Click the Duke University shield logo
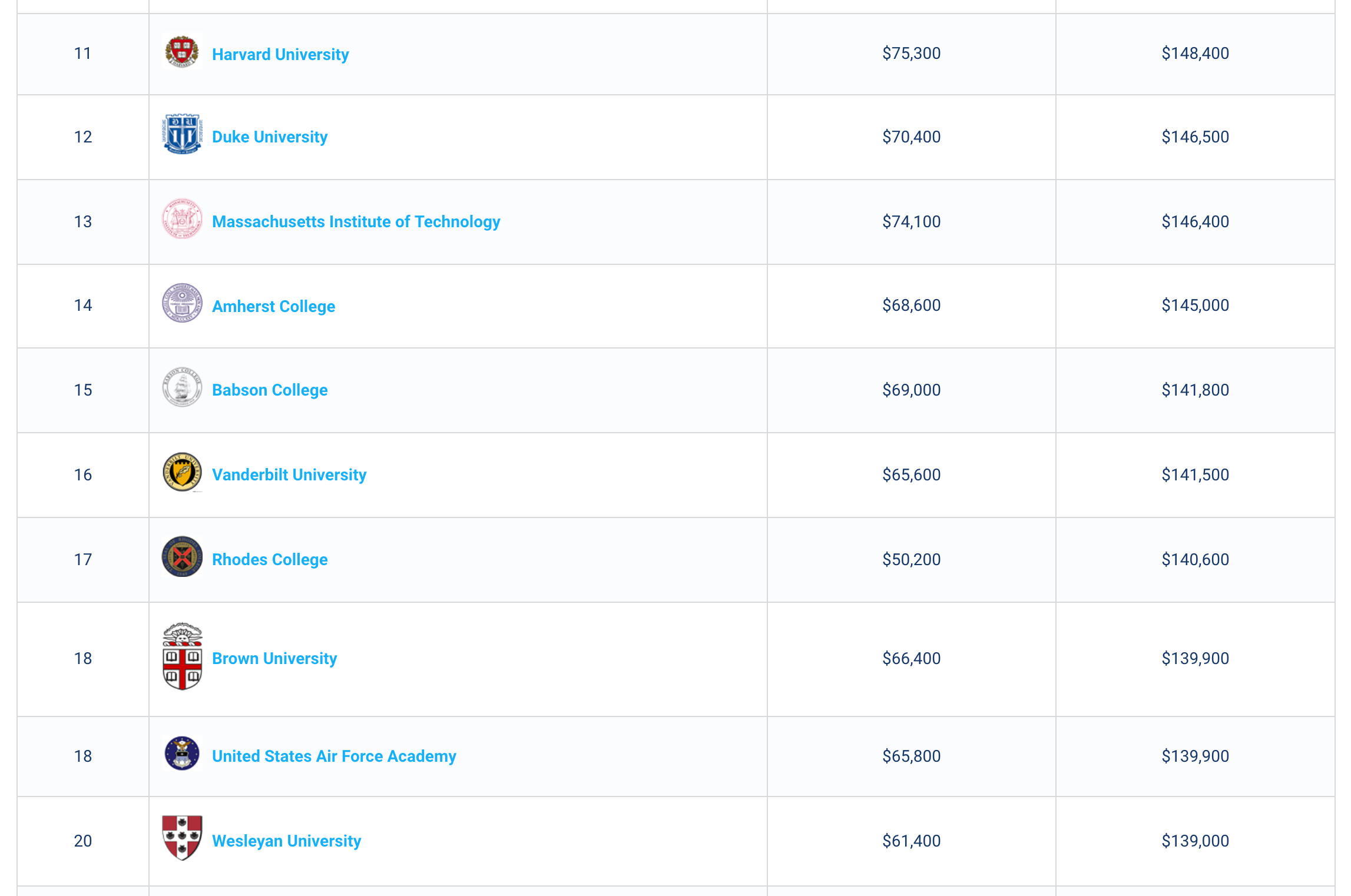Image resolution: width=1351 pixels, height=896 pixels. tap(182, 134)
